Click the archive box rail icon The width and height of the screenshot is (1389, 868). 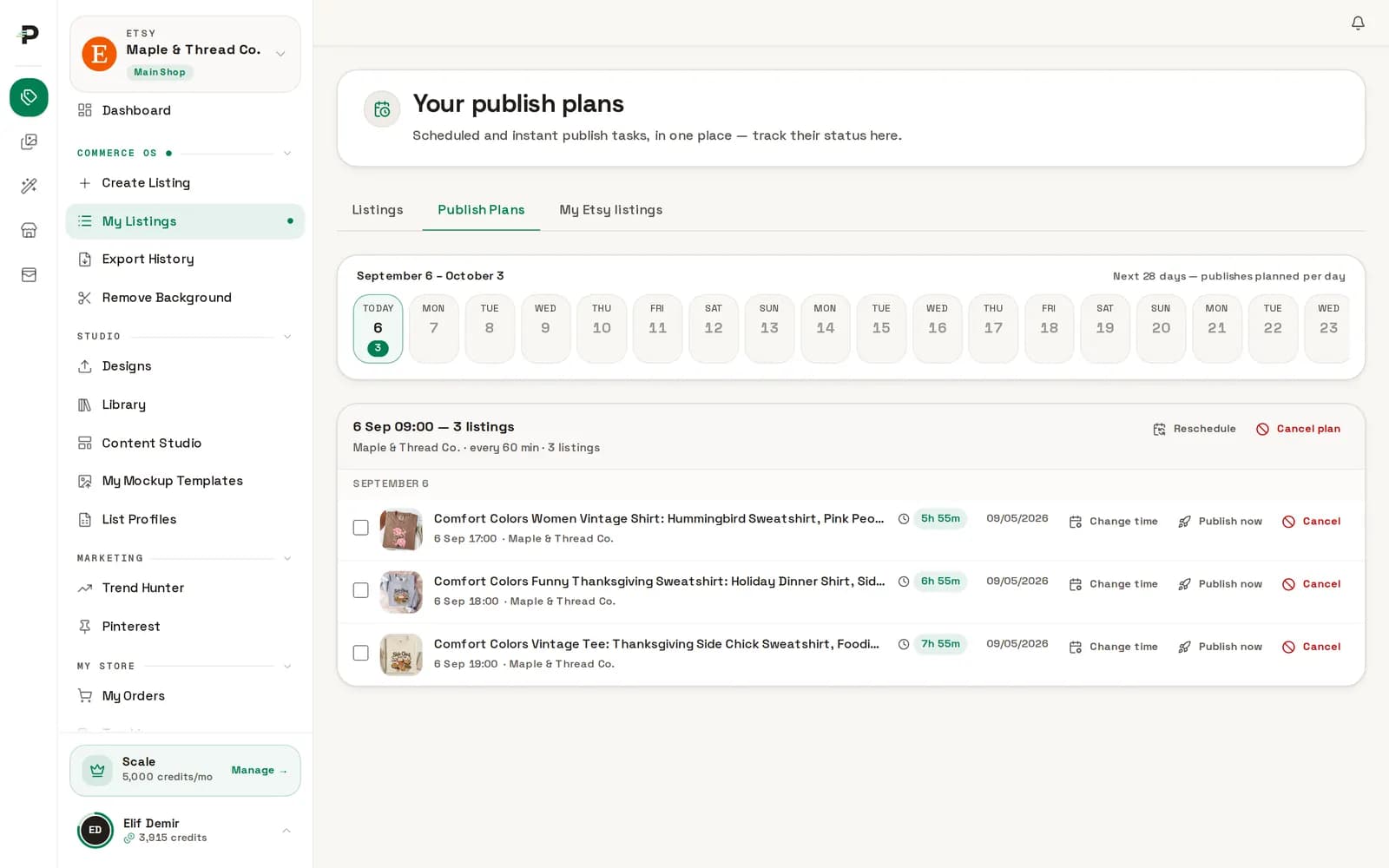click(29, 274)
